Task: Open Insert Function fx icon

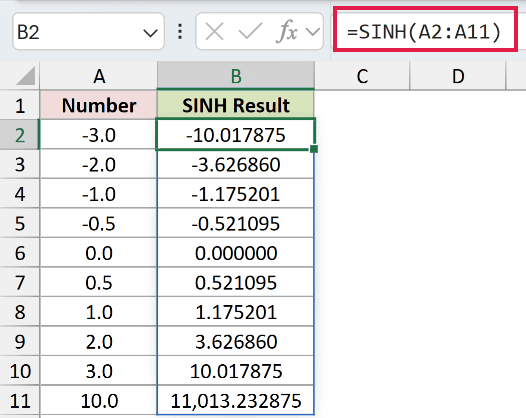Action: [287, 32]
